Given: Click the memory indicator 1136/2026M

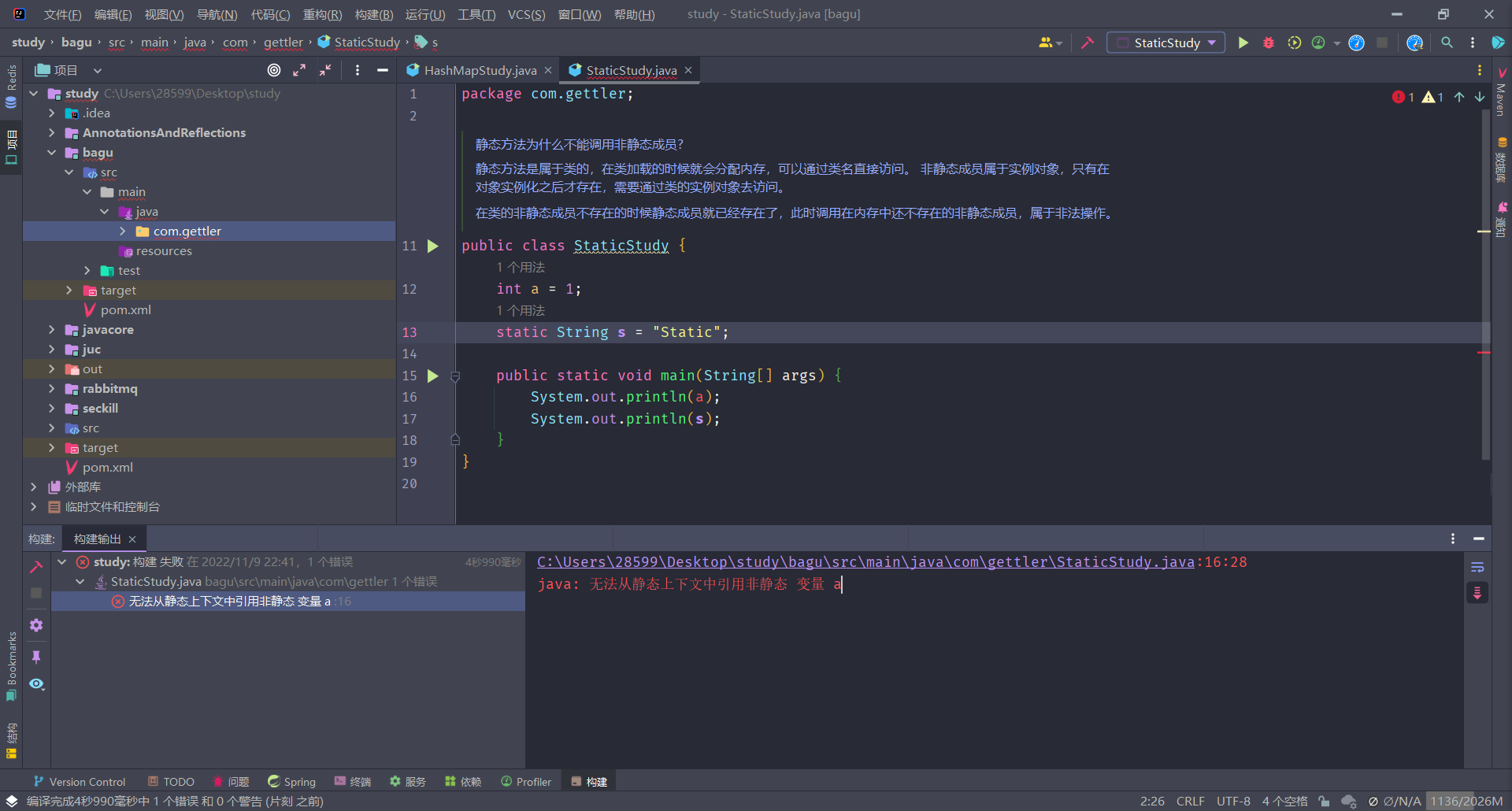Looking at the screenshot, I should pyautogui.click(x=1466, y=801).
